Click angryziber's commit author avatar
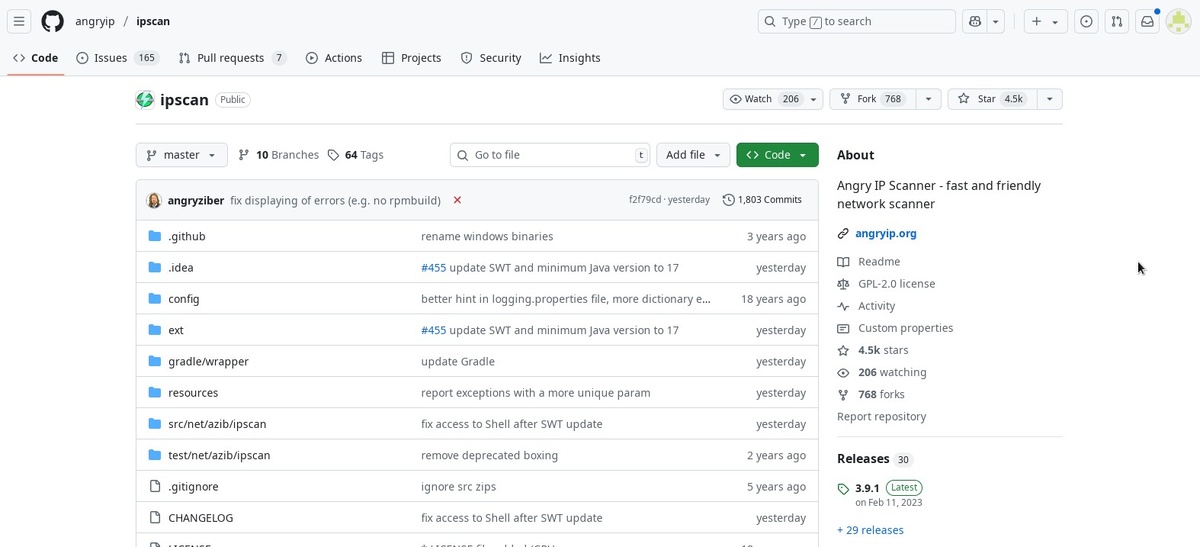The width and height of the screenshot is (1200, 547). (x=154, y=200)
